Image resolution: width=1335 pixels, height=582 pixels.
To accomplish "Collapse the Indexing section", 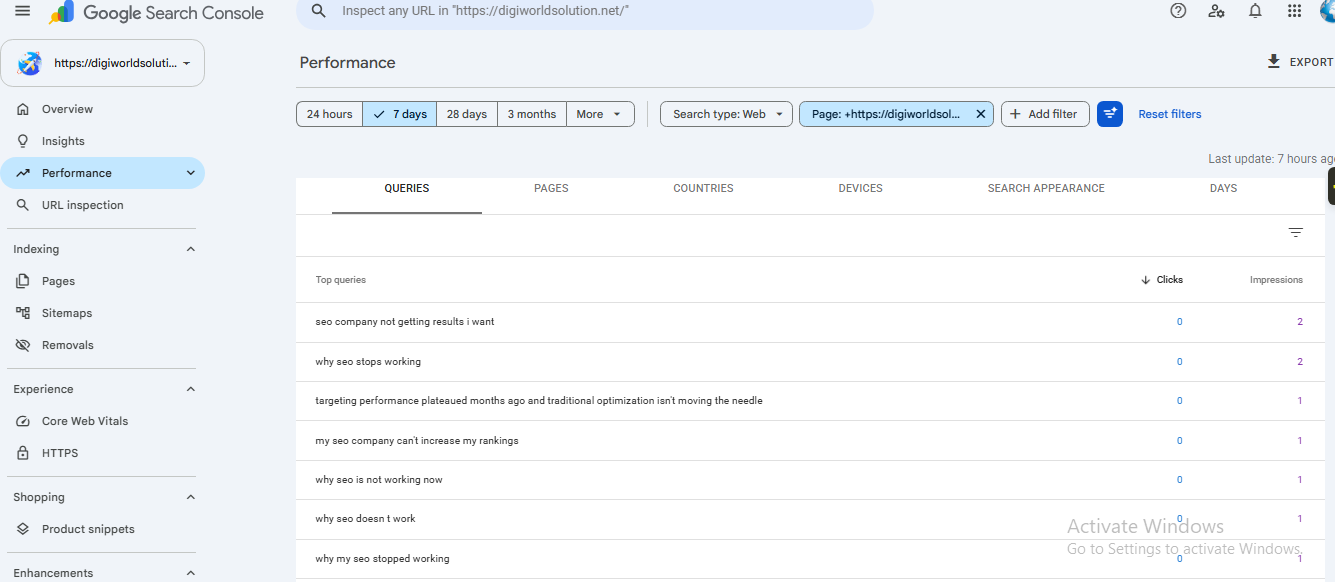I will [x=191, y=249].
